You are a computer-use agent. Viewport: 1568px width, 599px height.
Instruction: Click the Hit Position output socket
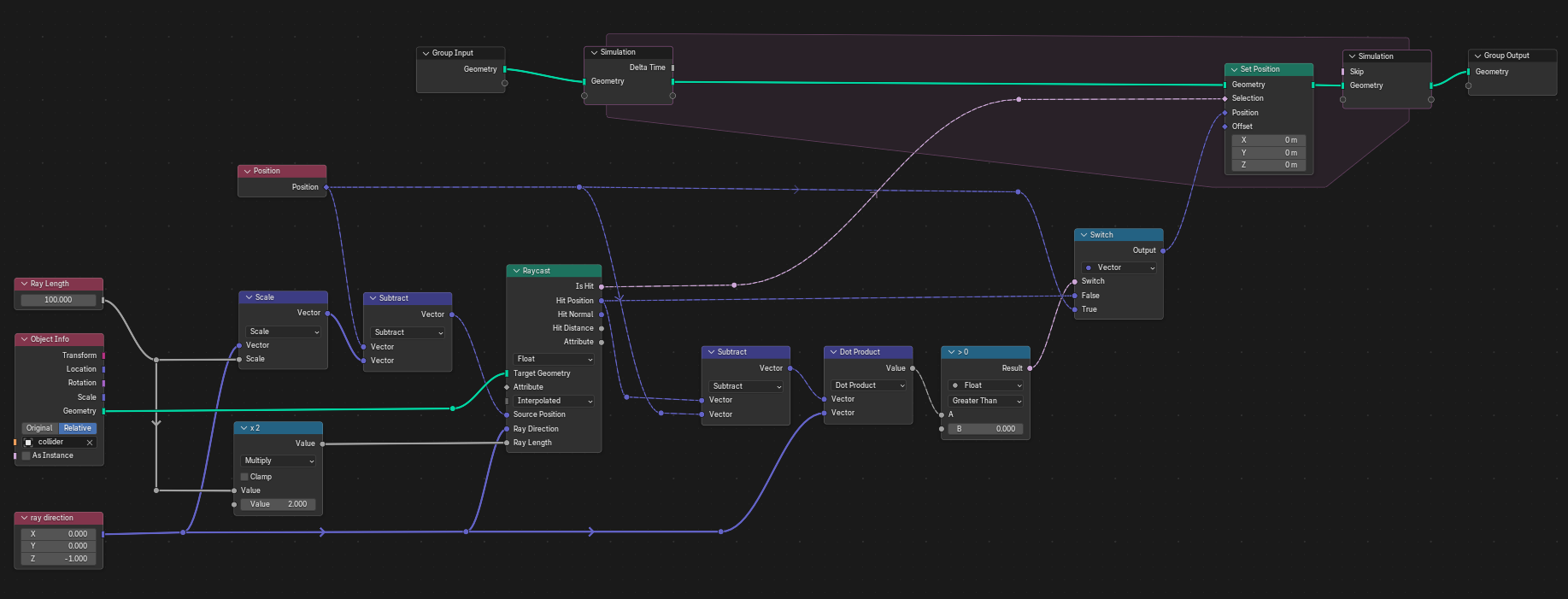[602, 301]
